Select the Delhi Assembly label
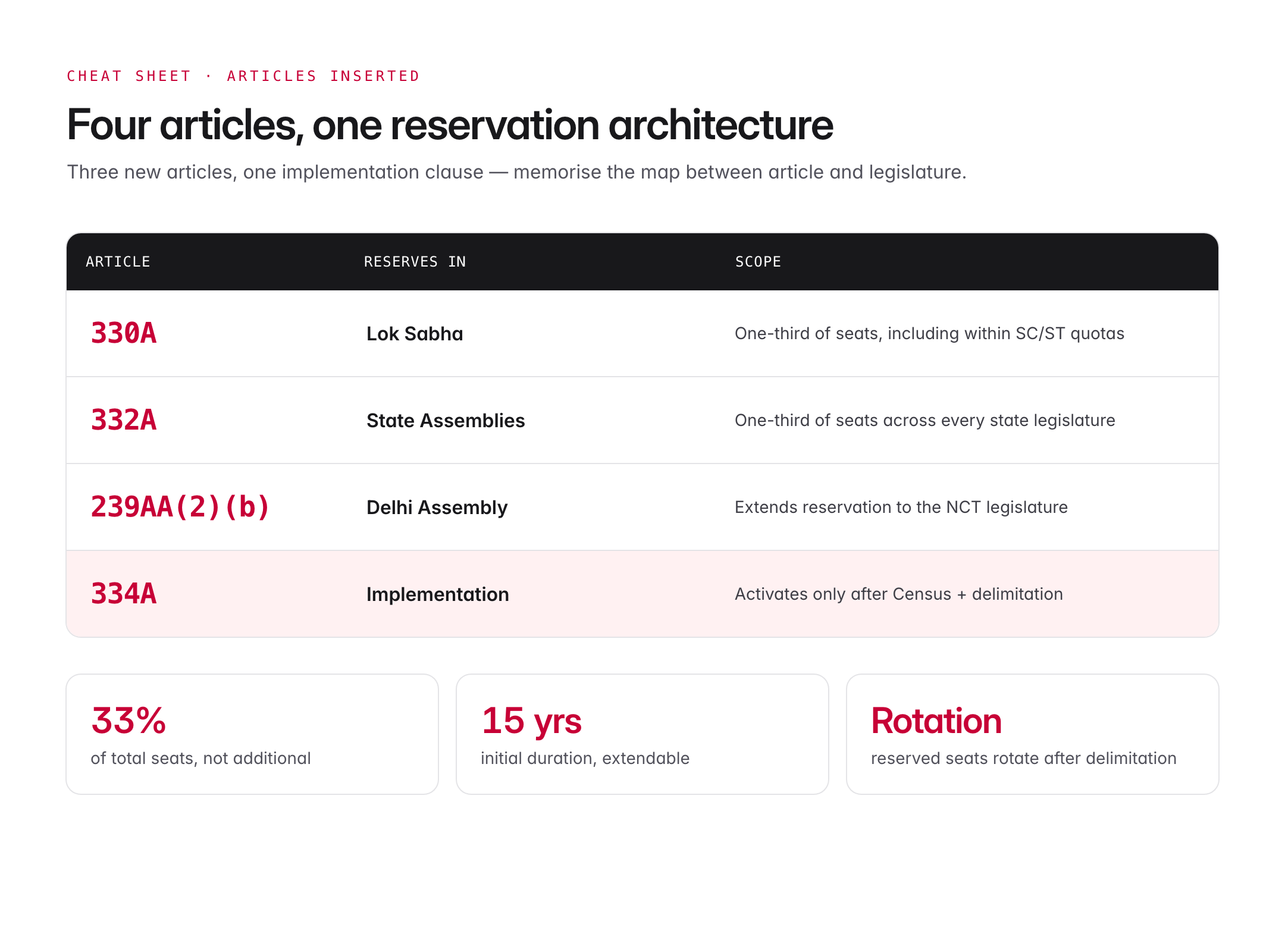The height and width of the screenshot is (952, 1285). coord(437,508)
